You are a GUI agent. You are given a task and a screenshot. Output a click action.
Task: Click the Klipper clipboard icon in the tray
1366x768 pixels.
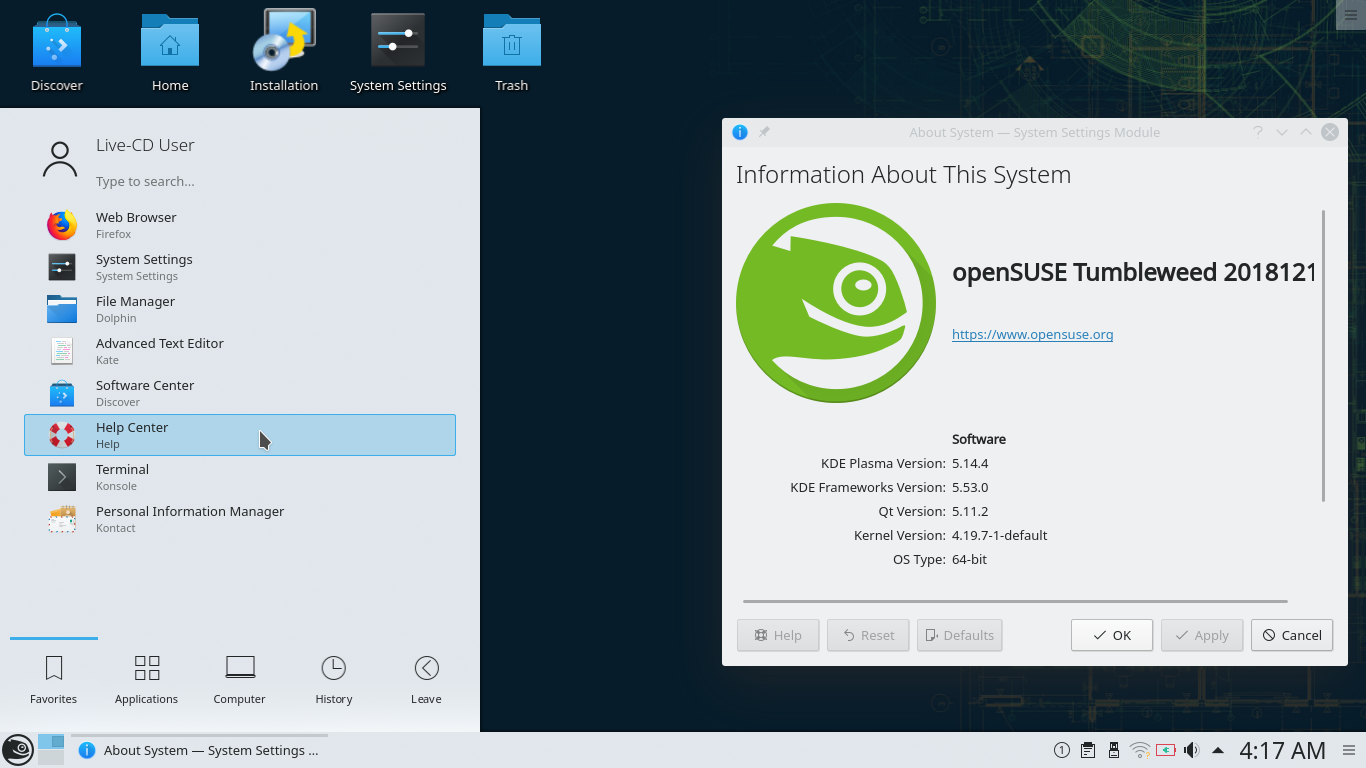[1087, 749]
